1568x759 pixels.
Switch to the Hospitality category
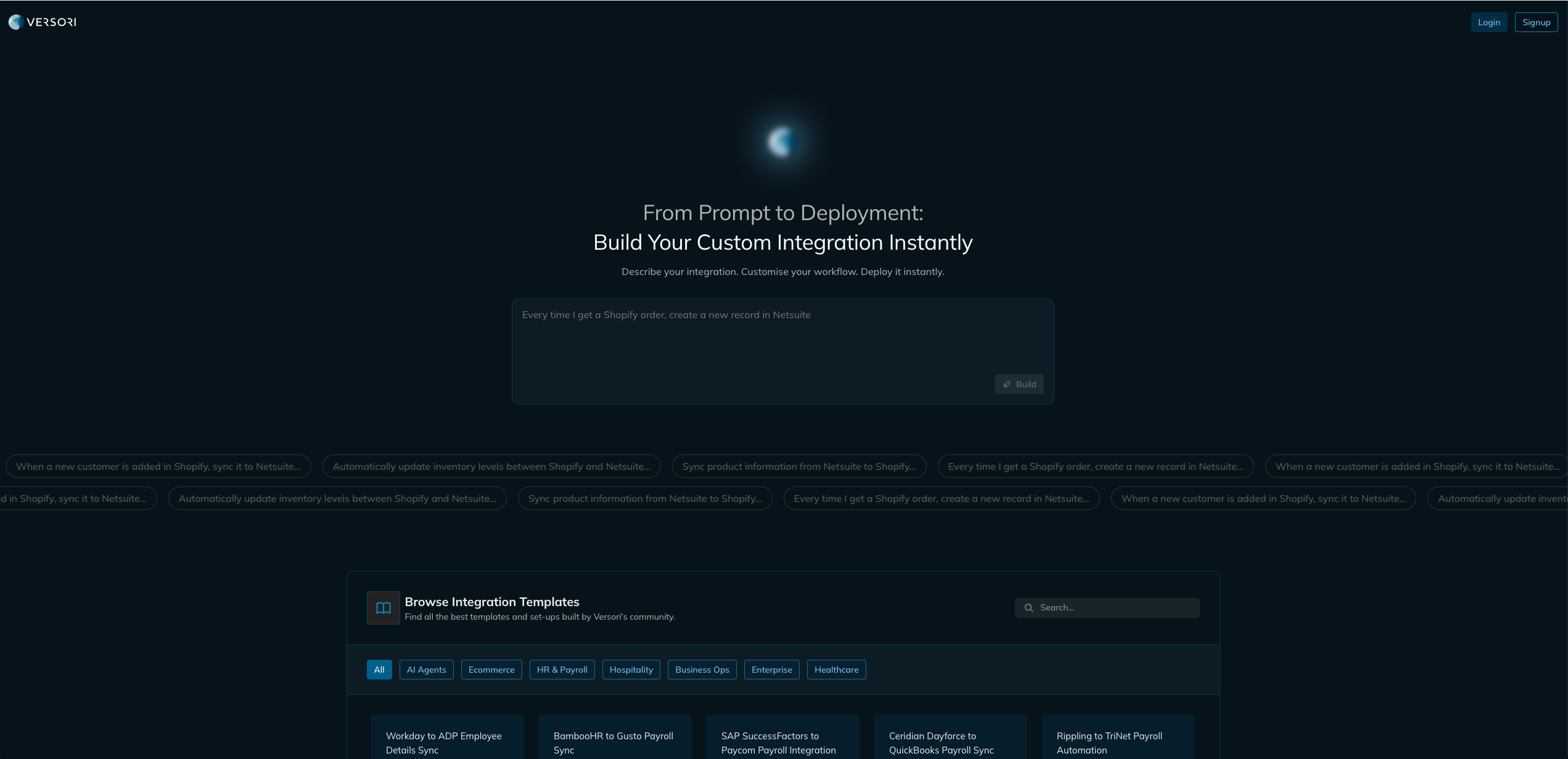pyautogui.click(x=631, y=670)
